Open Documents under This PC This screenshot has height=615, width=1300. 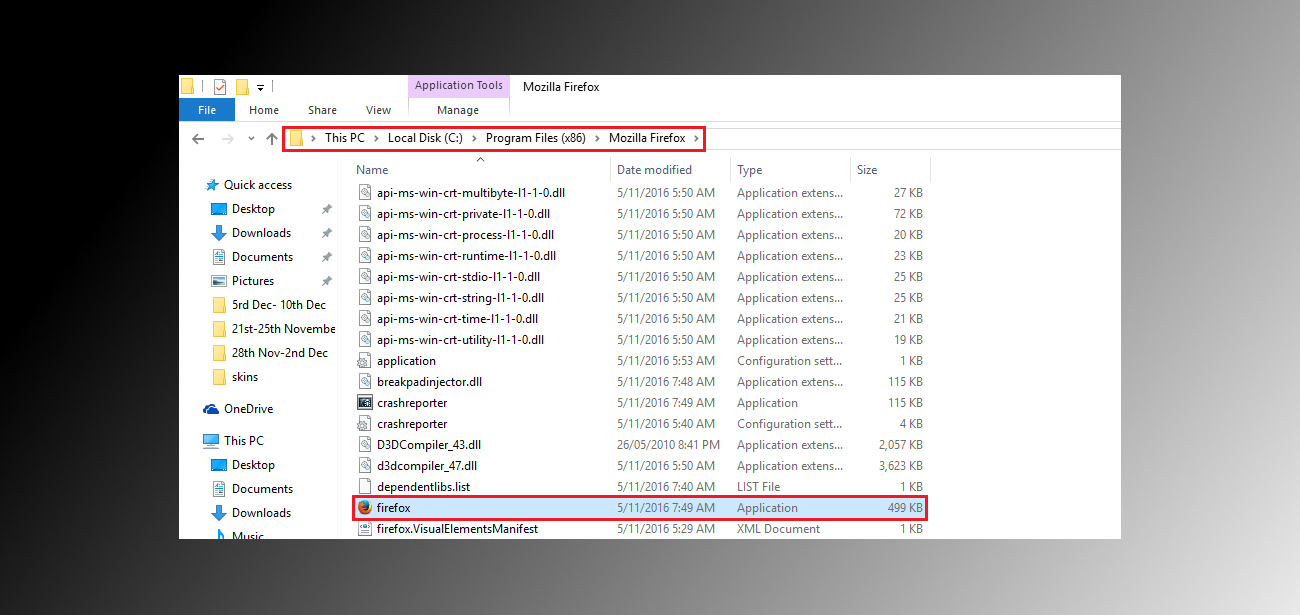[262, 489]
